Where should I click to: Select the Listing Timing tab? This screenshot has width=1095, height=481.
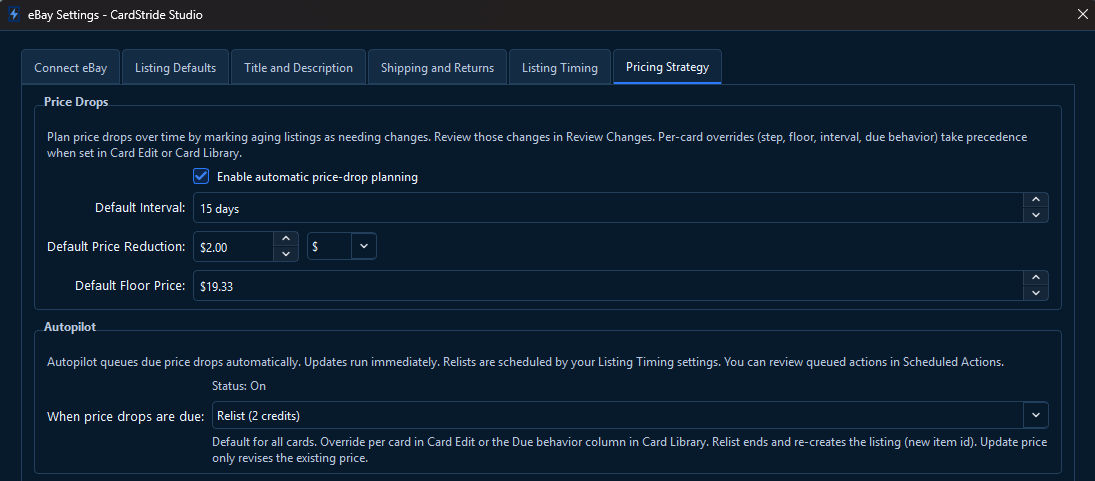[x=559, y=68]
